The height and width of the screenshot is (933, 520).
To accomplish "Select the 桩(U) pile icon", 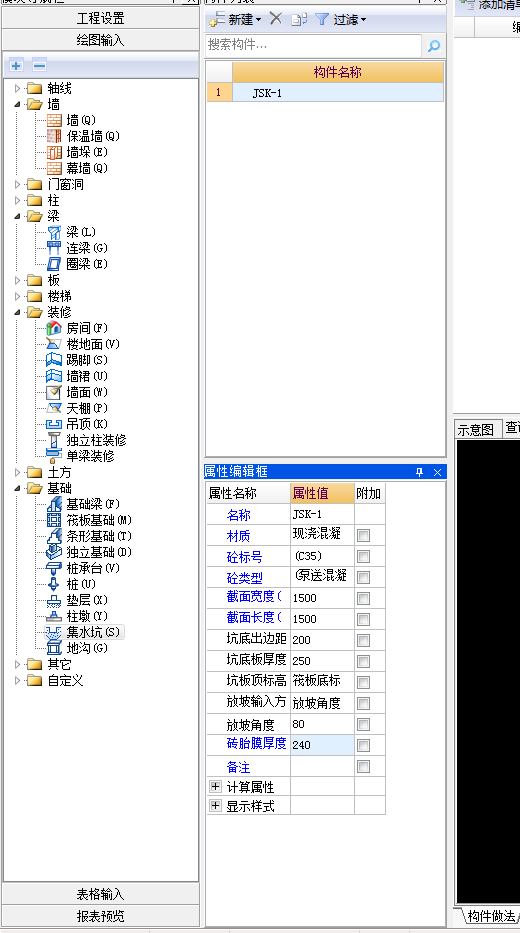I will (54, 584).
